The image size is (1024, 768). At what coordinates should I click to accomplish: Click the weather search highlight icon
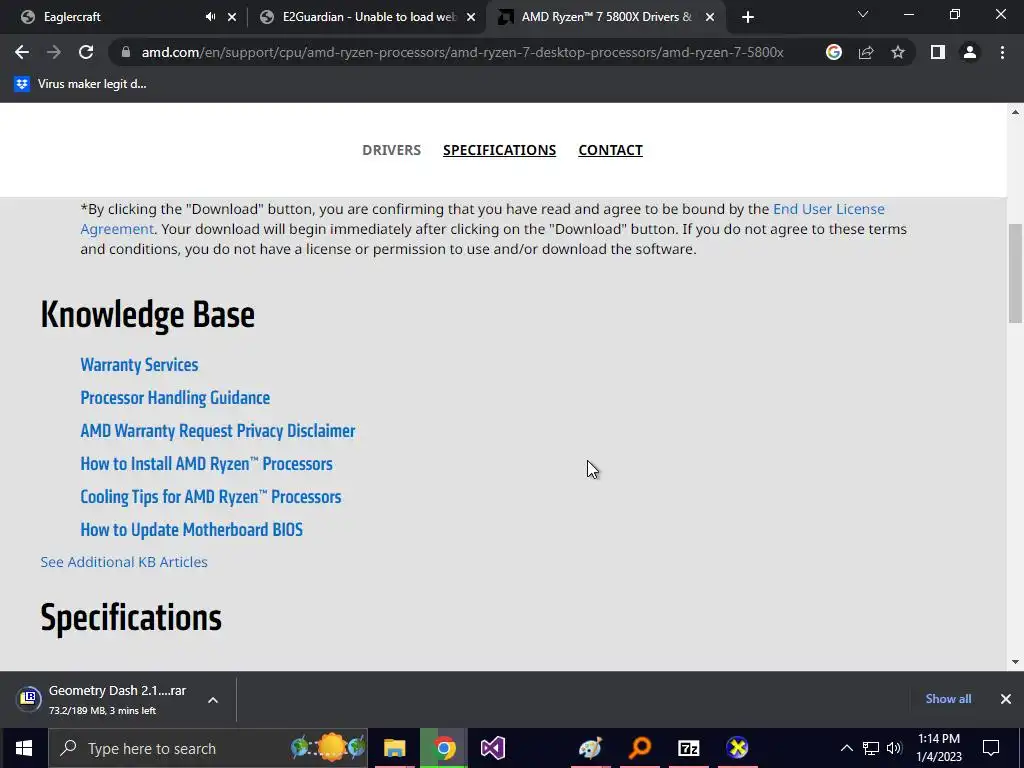[328, 747]
